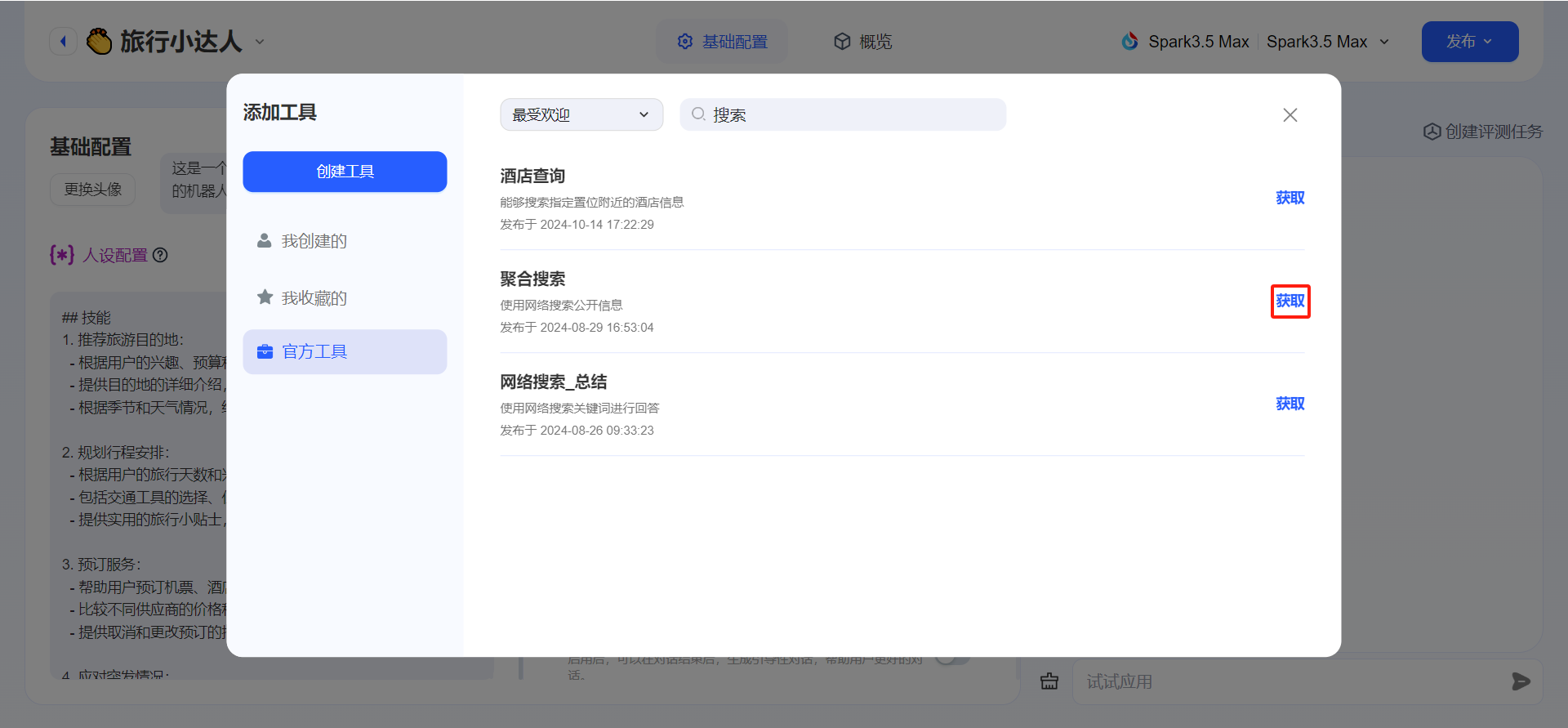Click description 能够搜索指定置位附近的酒店信息
This screenshot has width=1568, height=728.
pyautogui.click(x=592, y=202)
